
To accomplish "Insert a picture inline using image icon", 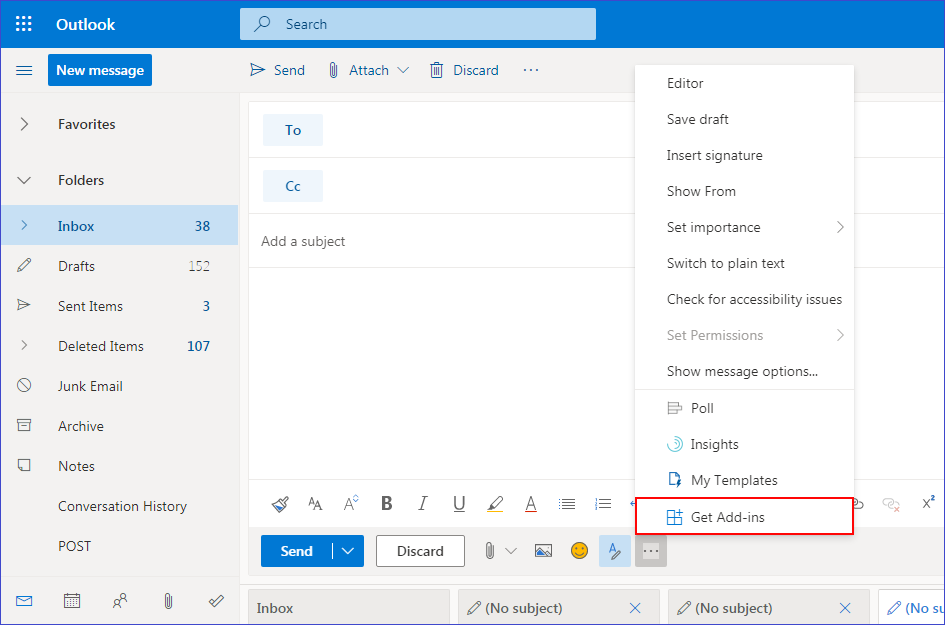I will tap(543, 551).
